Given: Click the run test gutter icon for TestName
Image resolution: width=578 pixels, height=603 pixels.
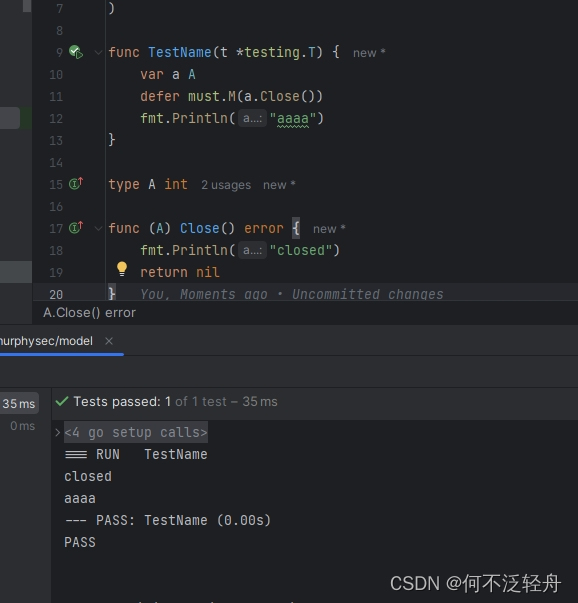Looking at the screenshot, I should 76,52.
